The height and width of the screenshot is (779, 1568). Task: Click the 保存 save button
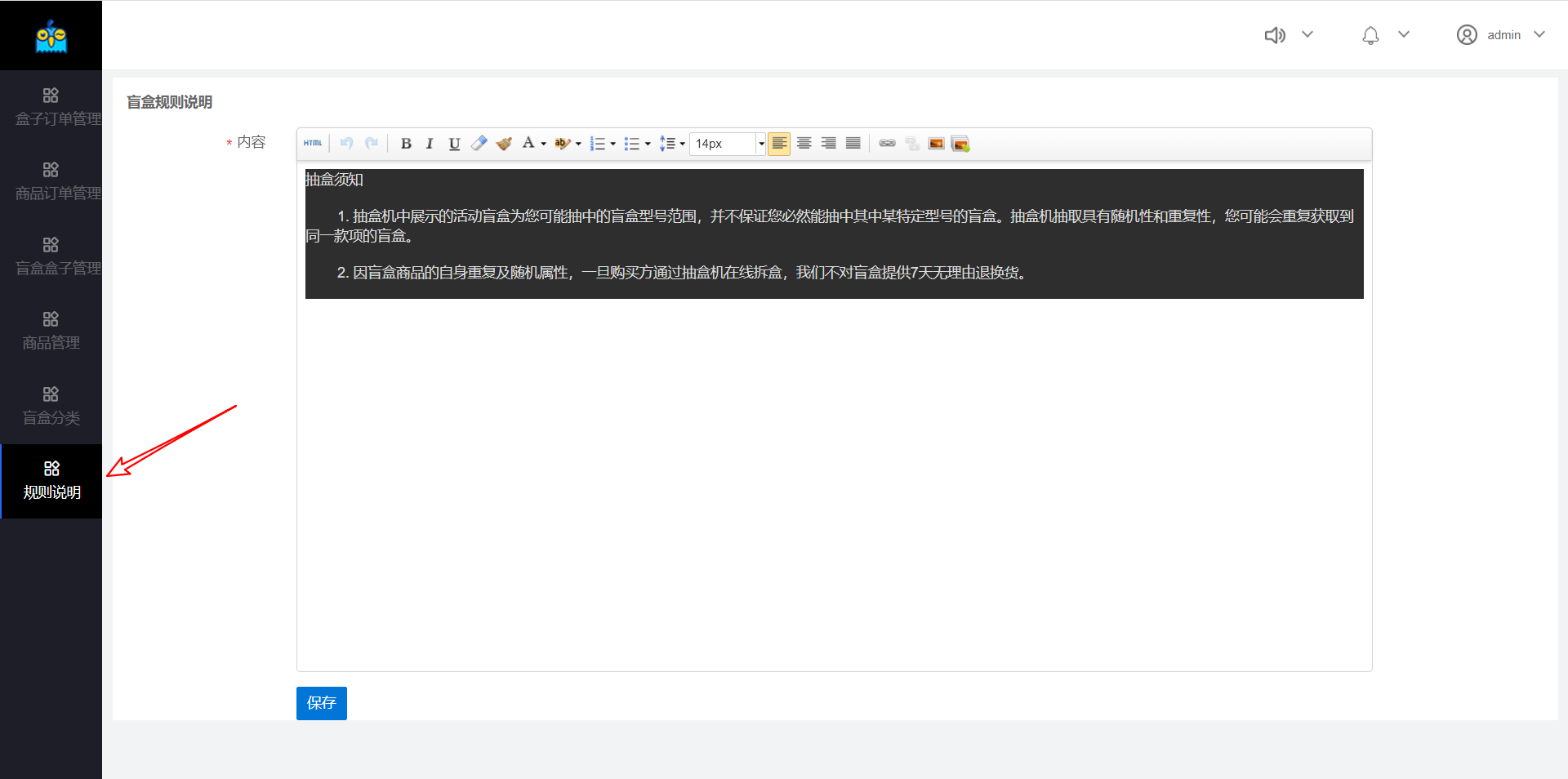[322, 703]
